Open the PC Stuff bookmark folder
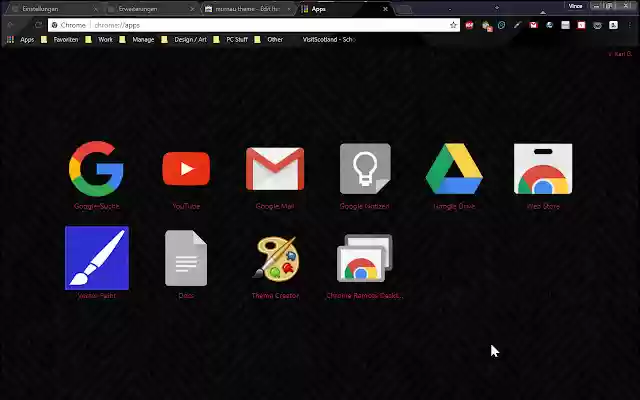640x400 pixels. click(x=231, y=40)
